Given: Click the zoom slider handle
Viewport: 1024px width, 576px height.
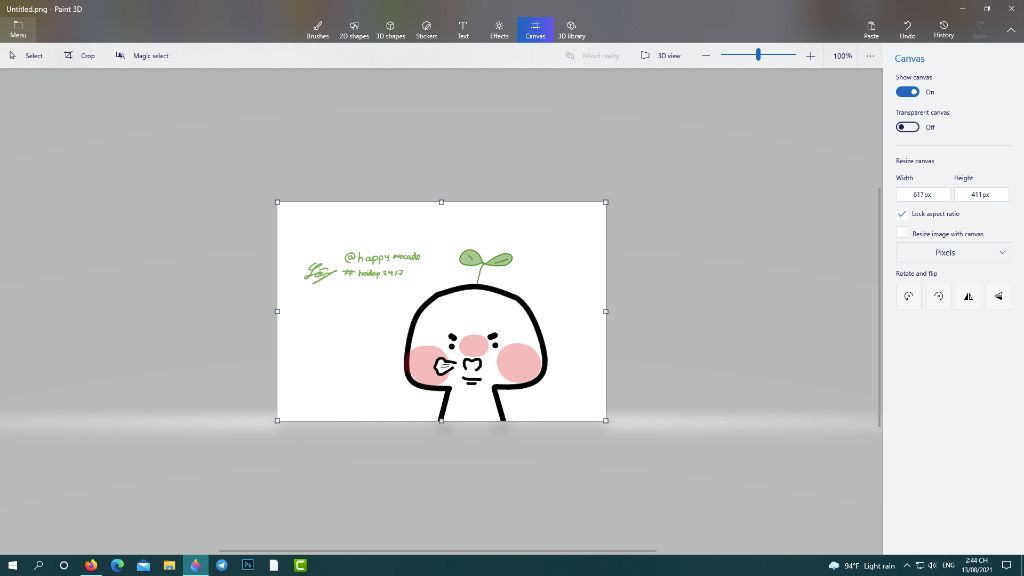Looking at the screenshot, I should (x=758, y=55).
